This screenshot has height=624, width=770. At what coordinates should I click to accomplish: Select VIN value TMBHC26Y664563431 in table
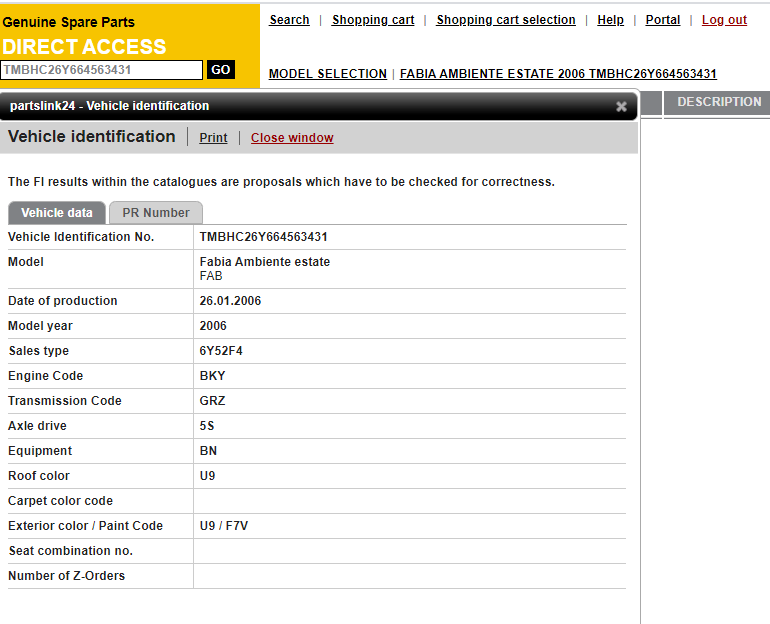pyautogui.click(x=263, y=237)
